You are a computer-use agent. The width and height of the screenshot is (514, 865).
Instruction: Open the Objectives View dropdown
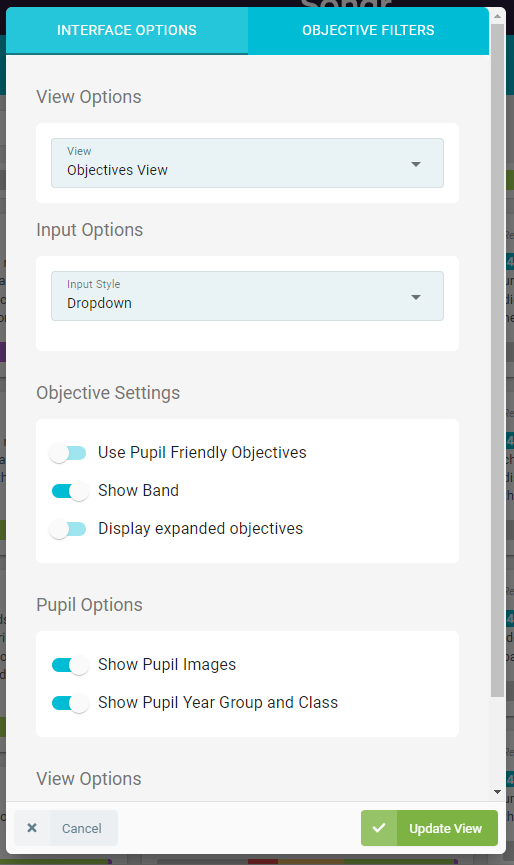[x=247, y=163]
